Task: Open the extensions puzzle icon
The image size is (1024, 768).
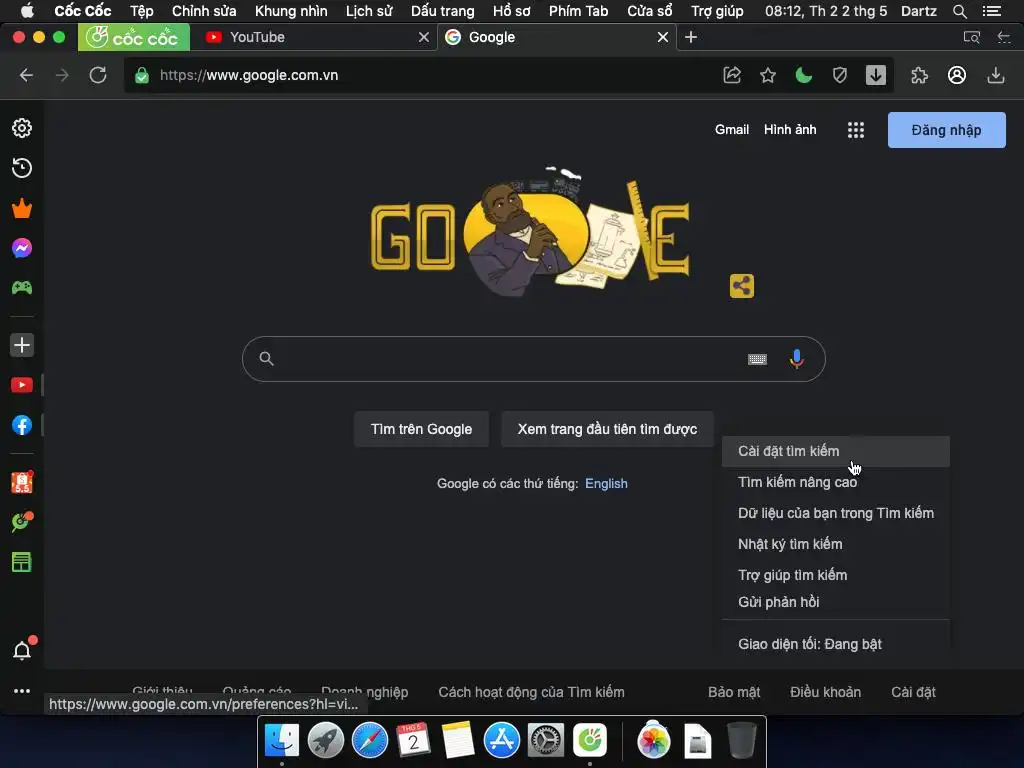Action: (920, 75)
